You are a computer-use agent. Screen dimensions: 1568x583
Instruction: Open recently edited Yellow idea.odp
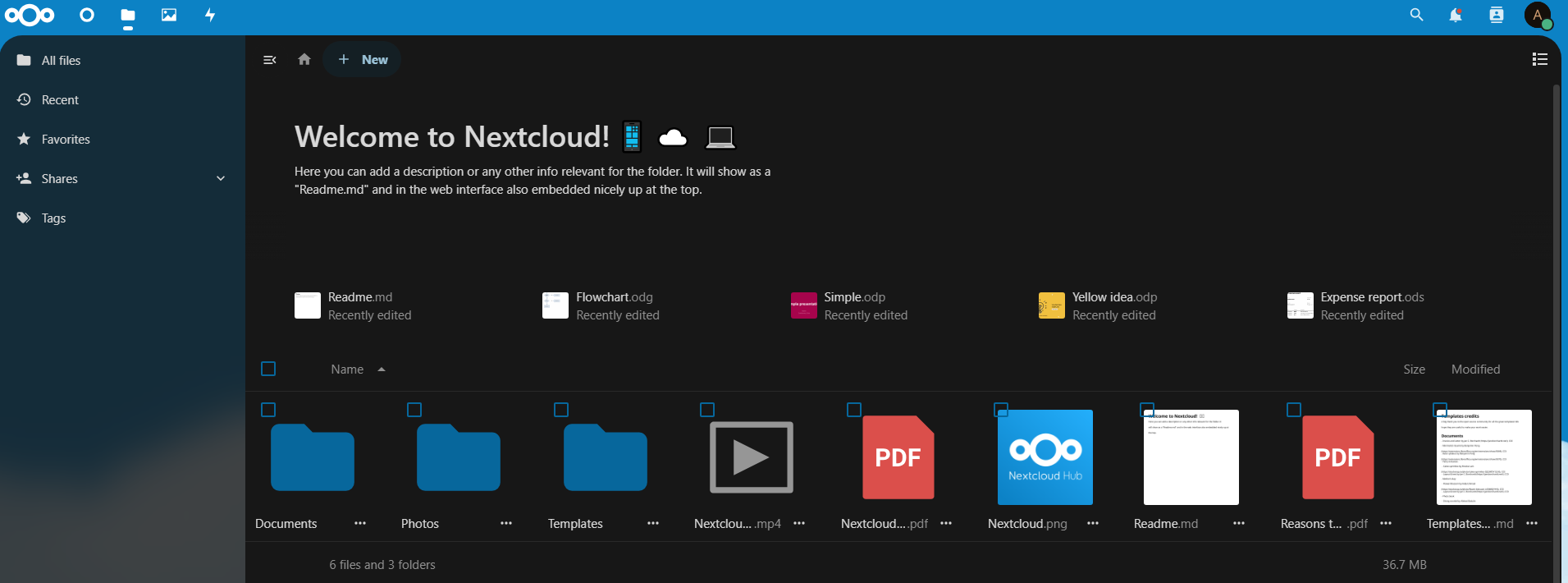coord(1098,305)
